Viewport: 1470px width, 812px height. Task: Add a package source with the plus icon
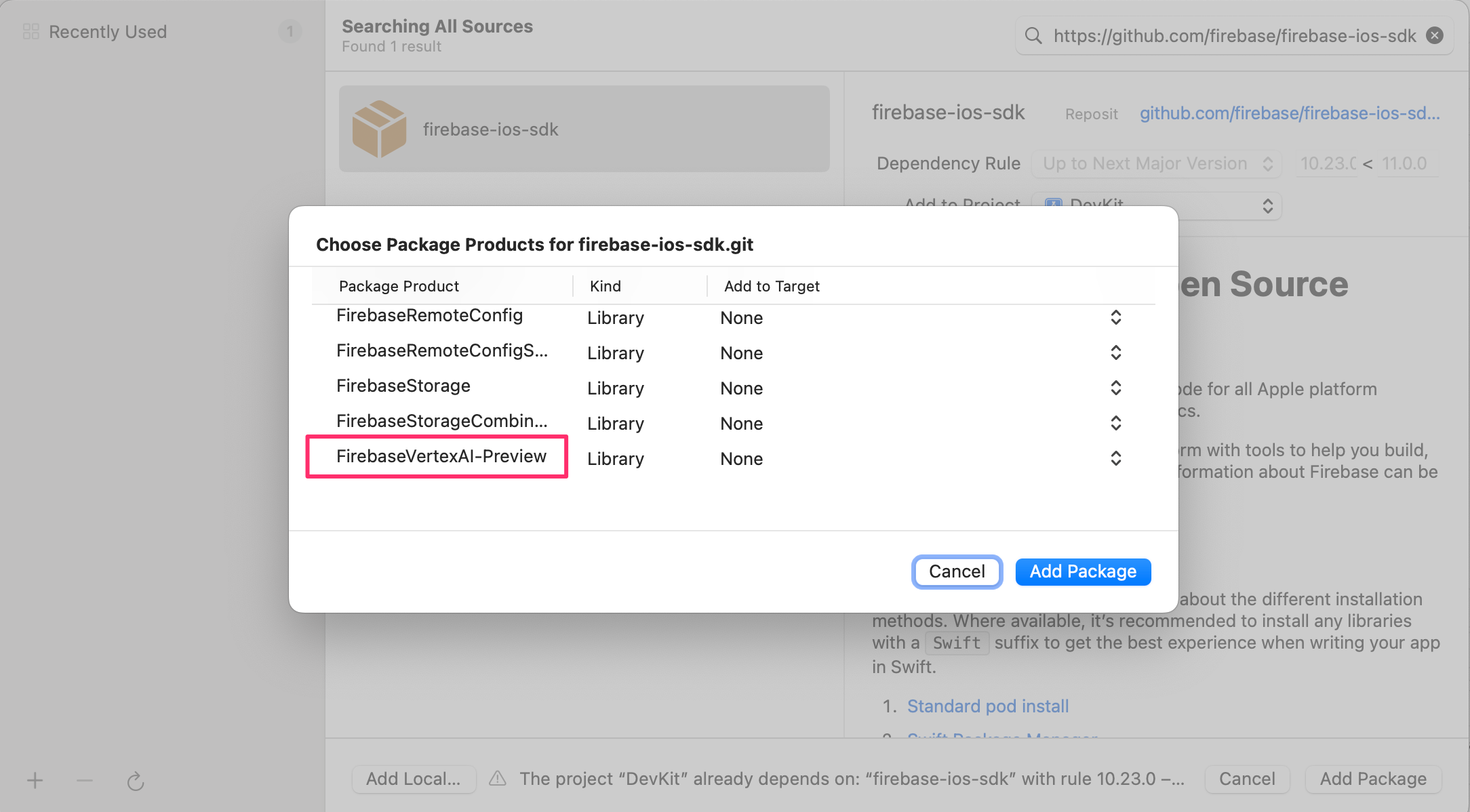35,780
